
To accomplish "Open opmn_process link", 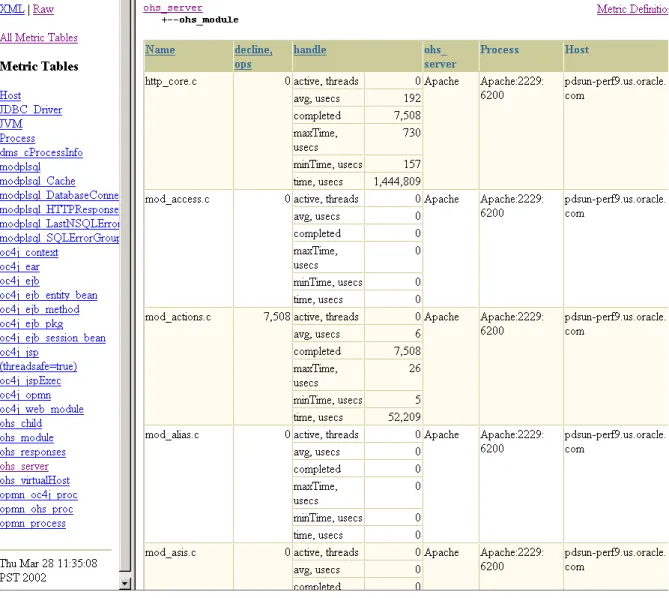I will (x=33, y=523).
